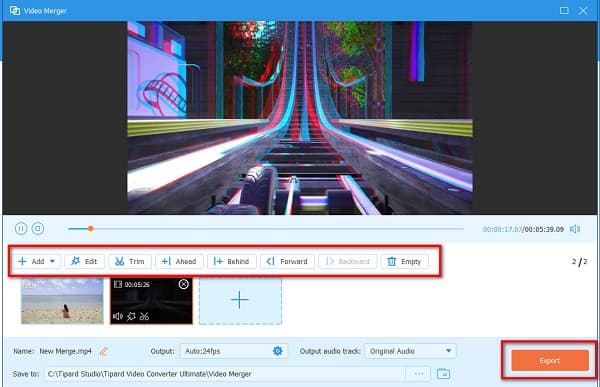
Task: Browse save path with three-dots button
Action: pos(419,374)
